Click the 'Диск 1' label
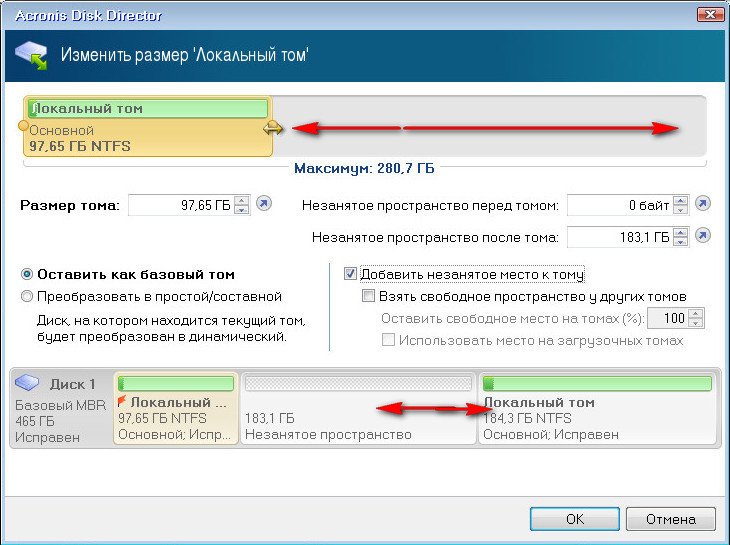Screen dimensions: 730x545 pyautogui.click(x=73, y=384)
